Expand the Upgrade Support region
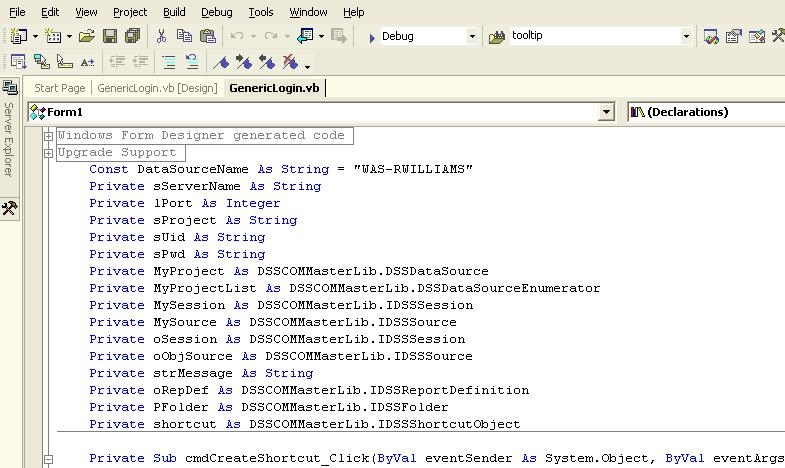 tap(48, 153)
